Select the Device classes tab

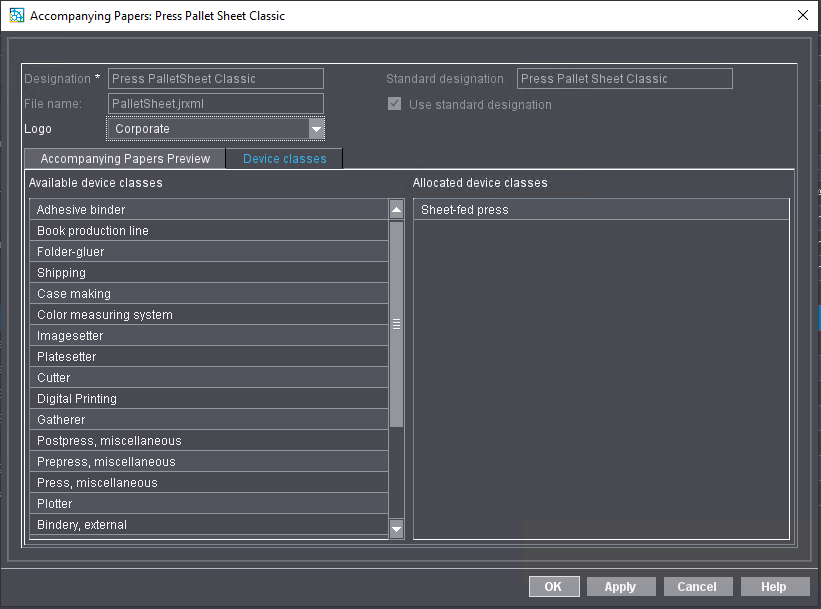[284, 158]
